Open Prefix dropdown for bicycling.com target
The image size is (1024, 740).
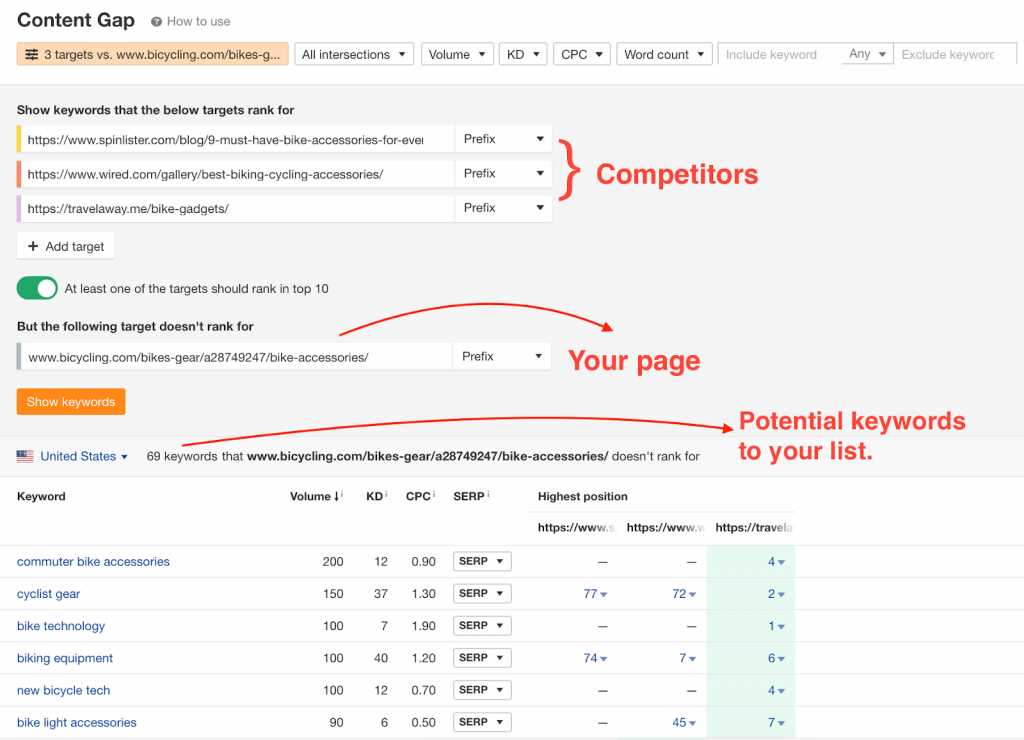502,357
